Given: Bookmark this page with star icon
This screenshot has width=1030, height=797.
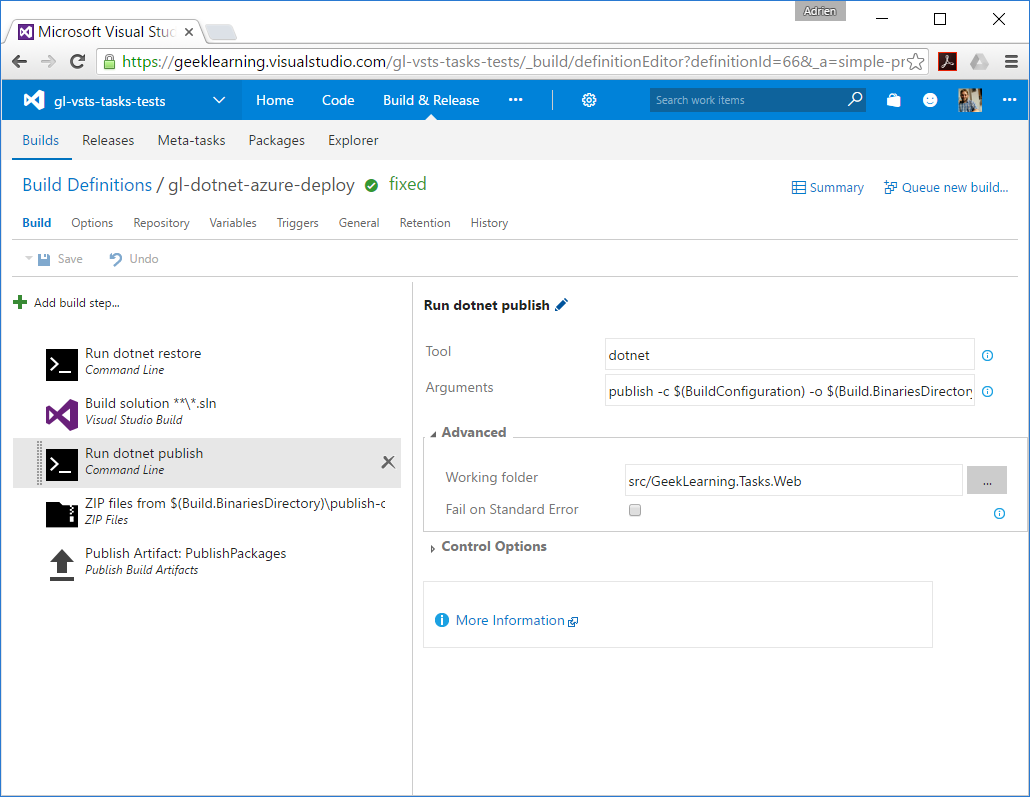Looking at the screenshot, I should click(915, 62).
